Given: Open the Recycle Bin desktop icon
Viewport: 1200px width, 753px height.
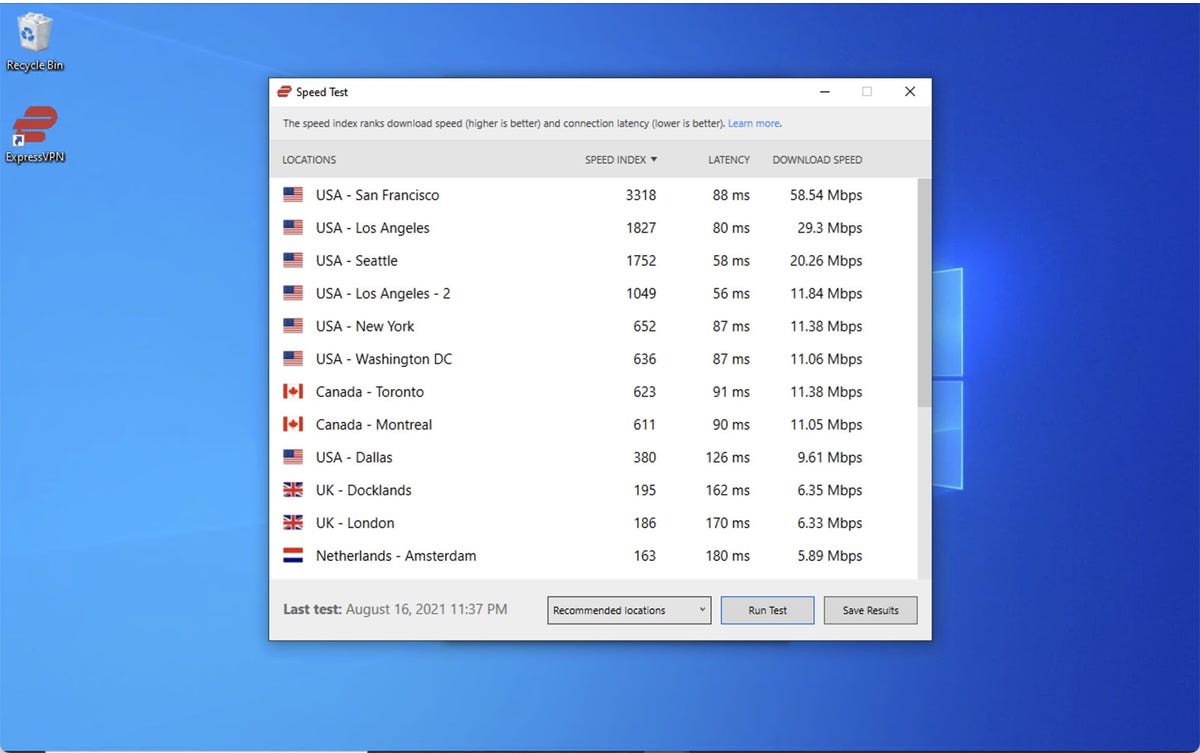Looking at the screenshot, I should click(x=34, y=42).
